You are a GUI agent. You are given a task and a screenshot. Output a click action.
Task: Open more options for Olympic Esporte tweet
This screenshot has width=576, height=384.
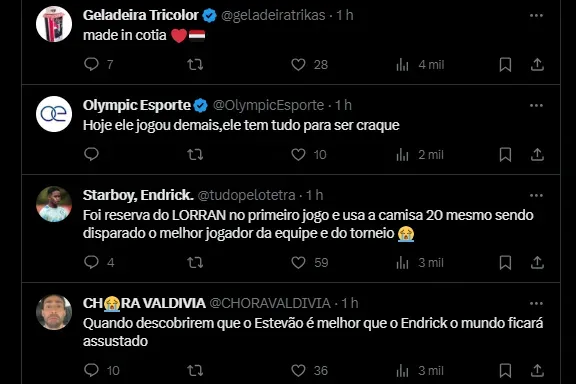(536, 105)
